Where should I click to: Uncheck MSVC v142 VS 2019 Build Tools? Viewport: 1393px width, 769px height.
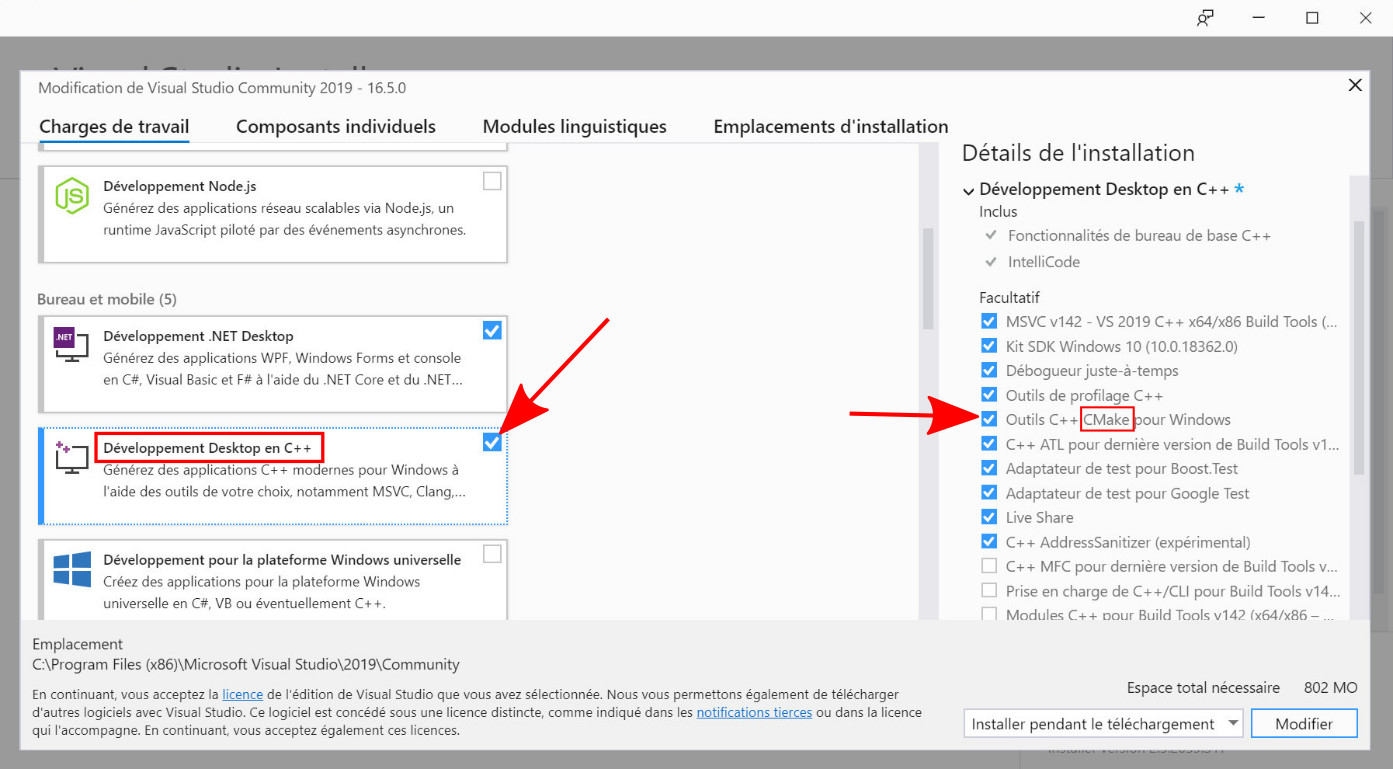[989, 321]
